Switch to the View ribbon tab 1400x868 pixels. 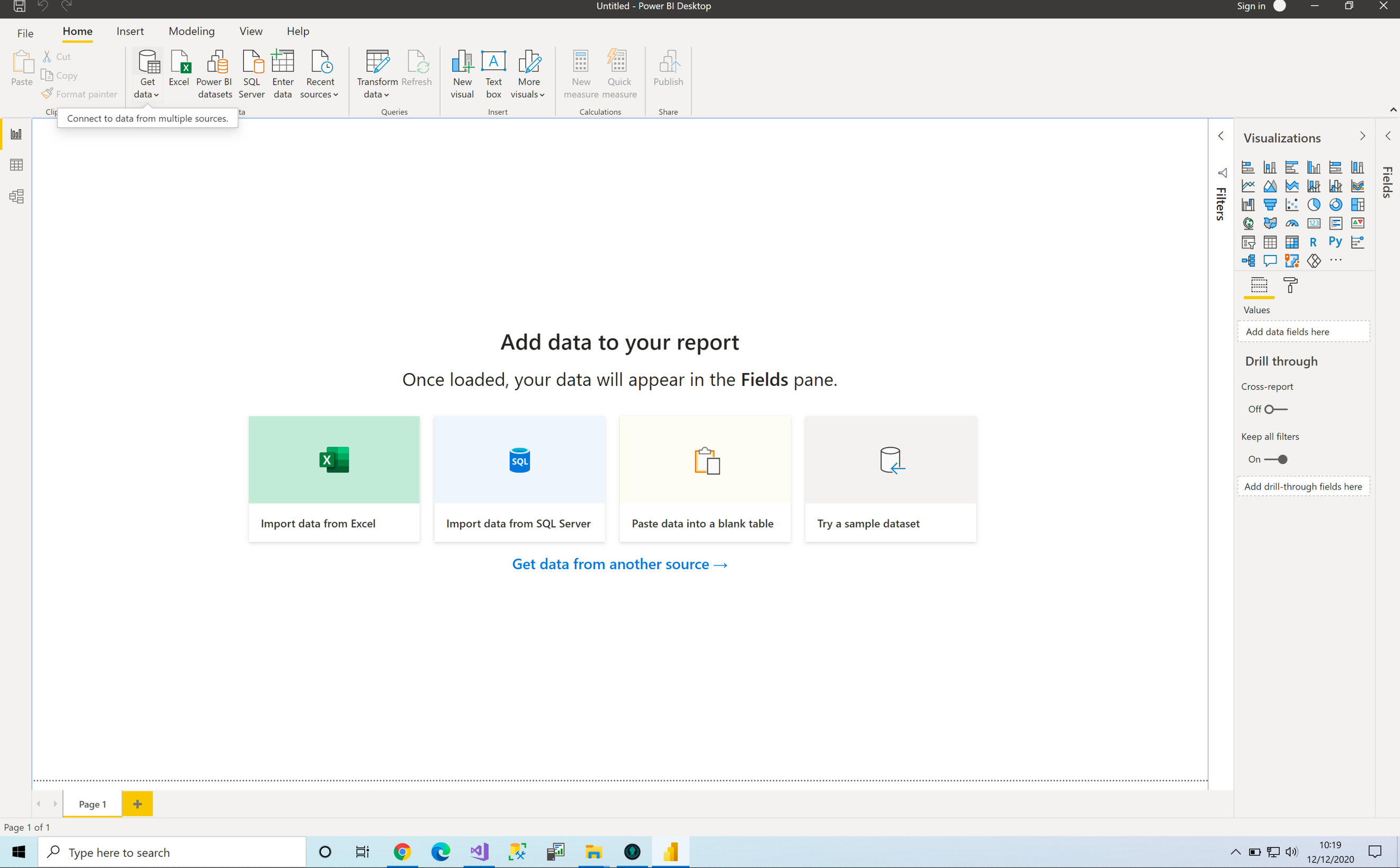[251, 31]
